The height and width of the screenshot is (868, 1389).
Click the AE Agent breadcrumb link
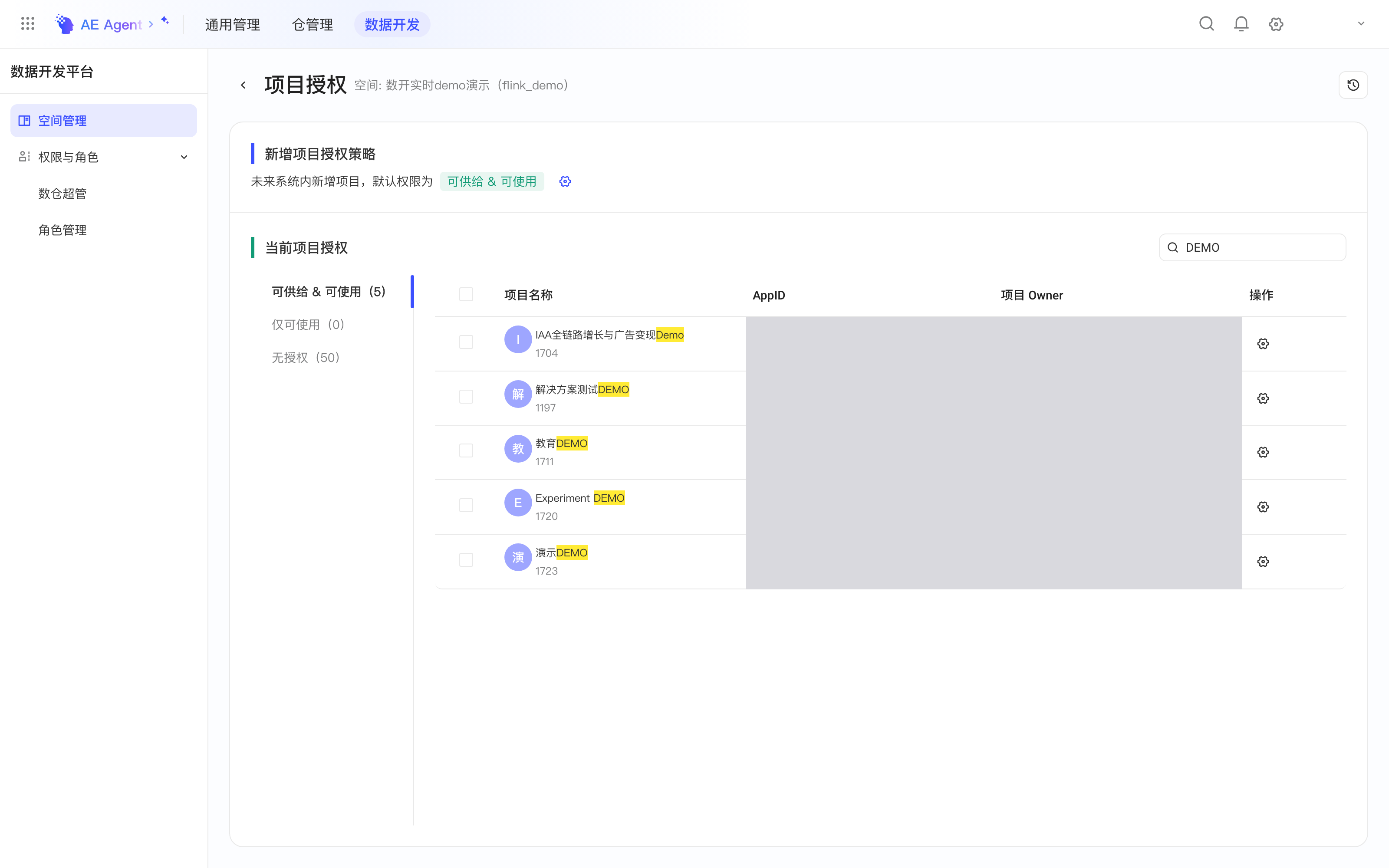tap(111, 24)
